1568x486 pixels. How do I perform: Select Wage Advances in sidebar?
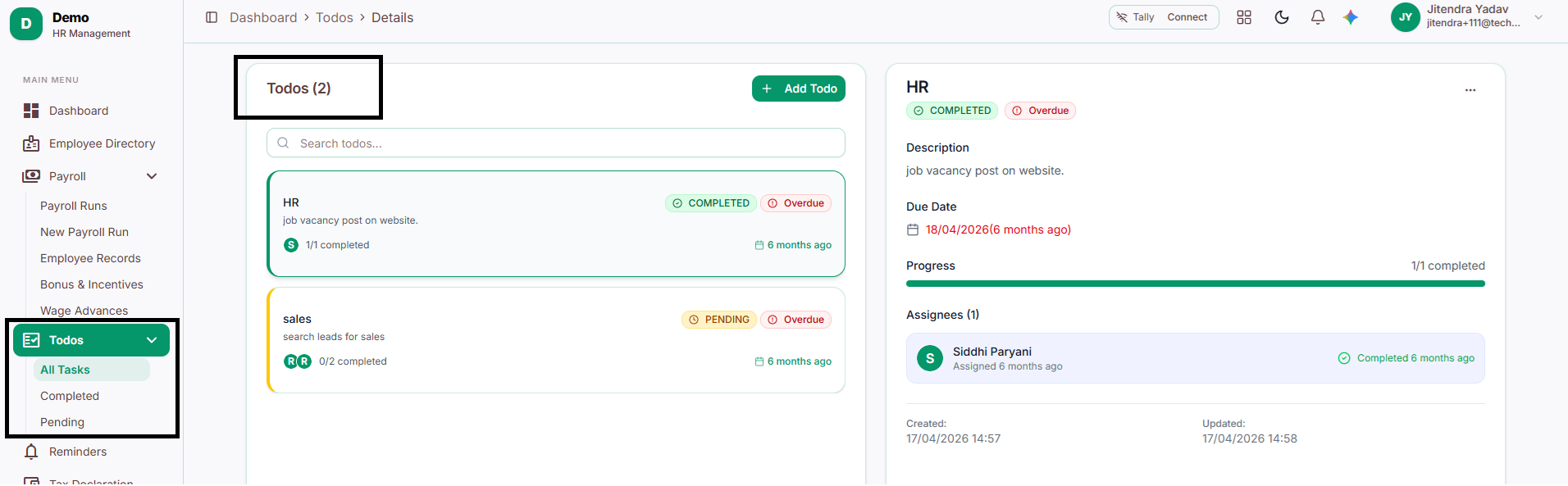tap(84, 311)
